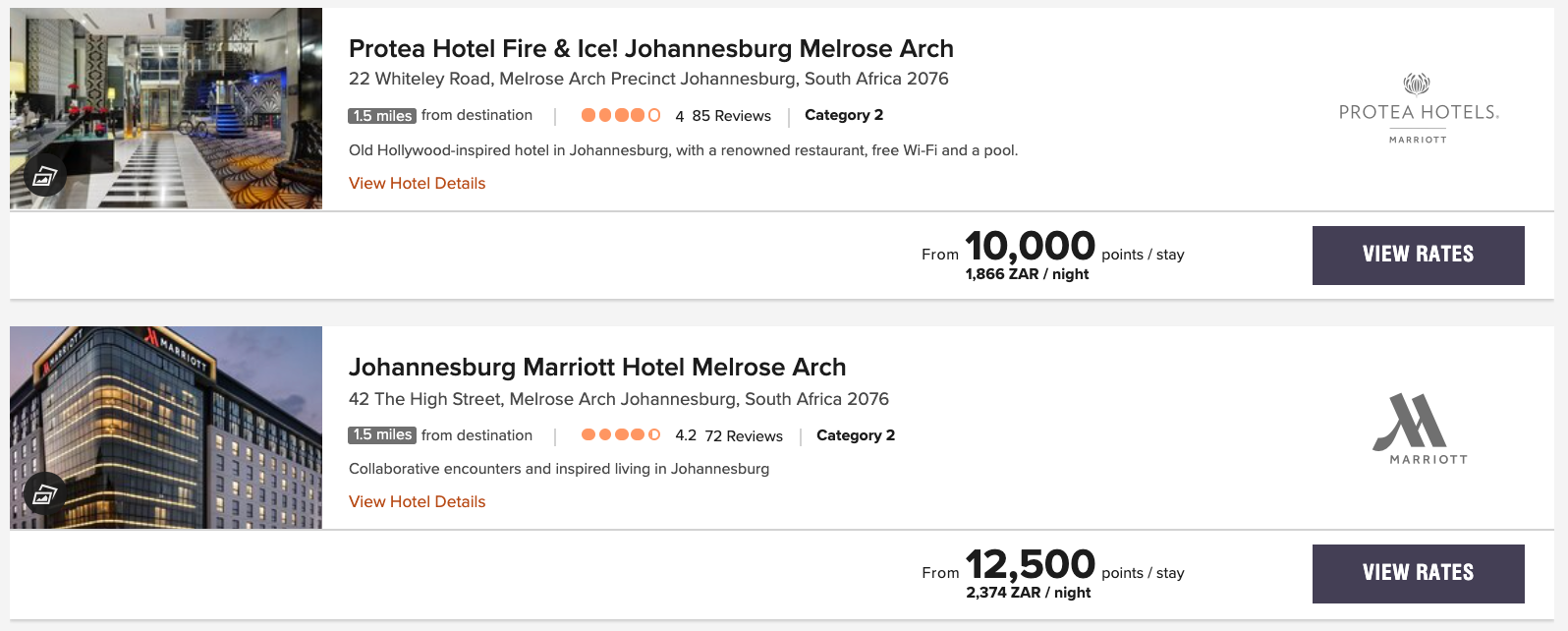Open Protea Hotel Fire & Ice title link
The height and width of the screenshot is (631, 1568).
650,48
